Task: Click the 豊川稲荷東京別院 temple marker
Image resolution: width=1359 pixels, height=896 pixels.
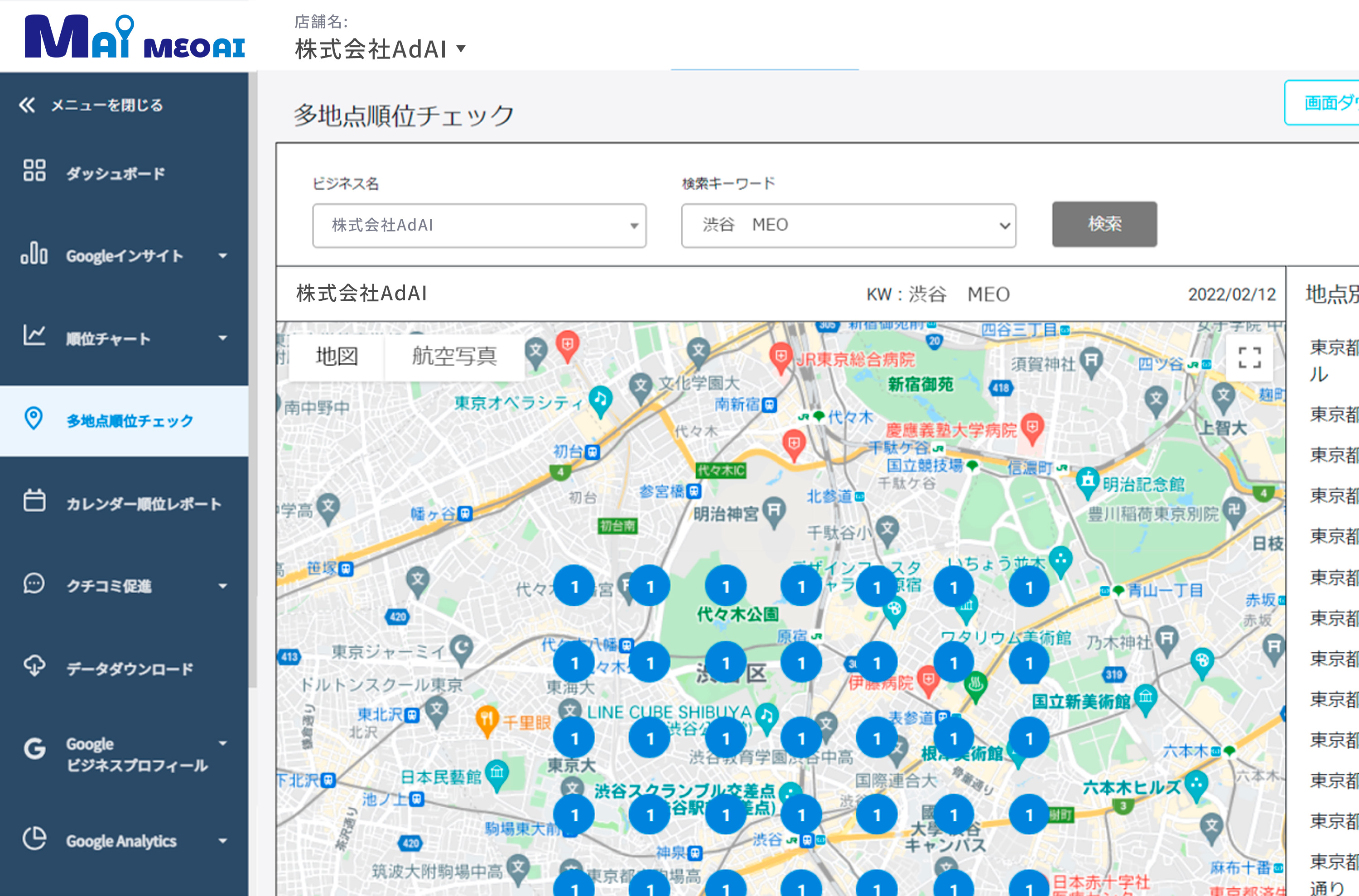Action: pyautogui.click(x=1234, y=513)
